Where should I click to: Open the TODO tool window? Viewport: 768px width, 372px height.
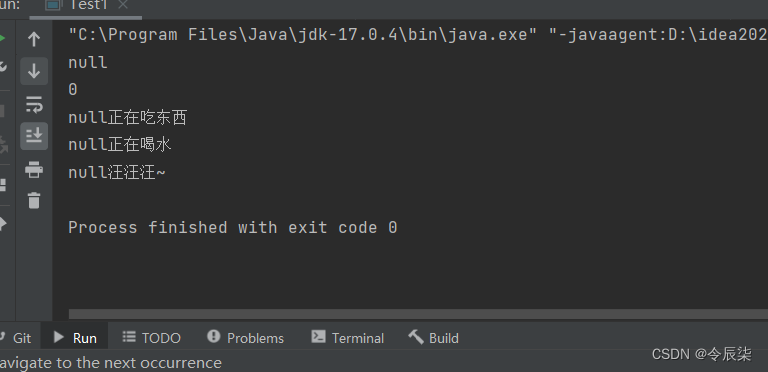click(x=151, y=338)
